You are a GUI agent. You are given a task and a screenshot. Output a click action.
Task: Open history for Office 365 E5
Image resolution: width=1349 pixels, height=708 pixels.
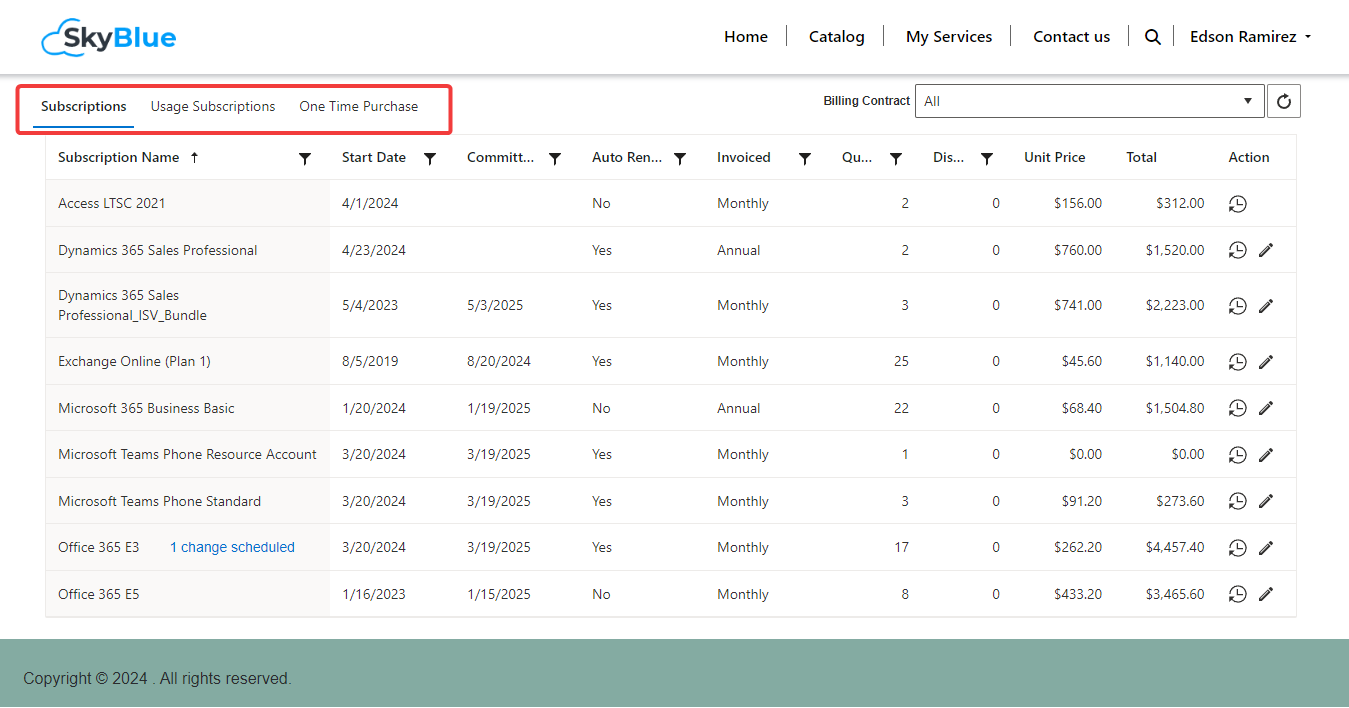click(1237, 594)
